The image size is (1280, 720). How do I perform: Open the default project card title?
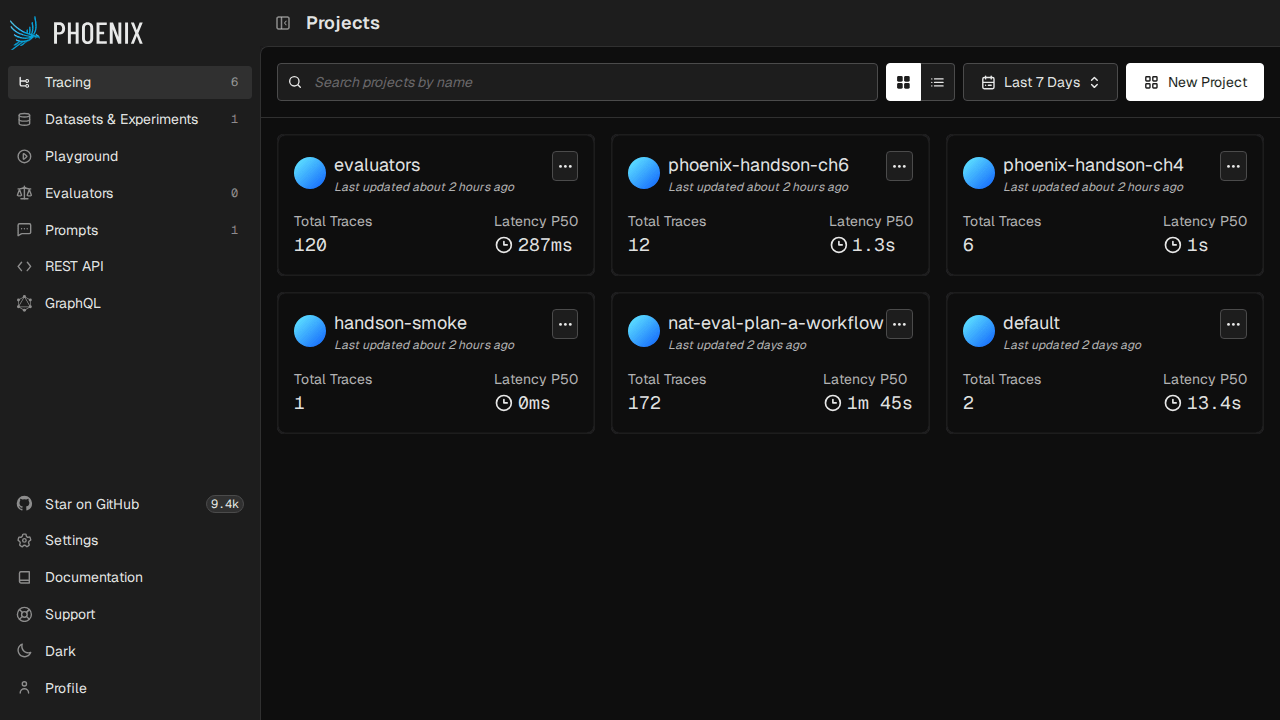point(1031,323)
